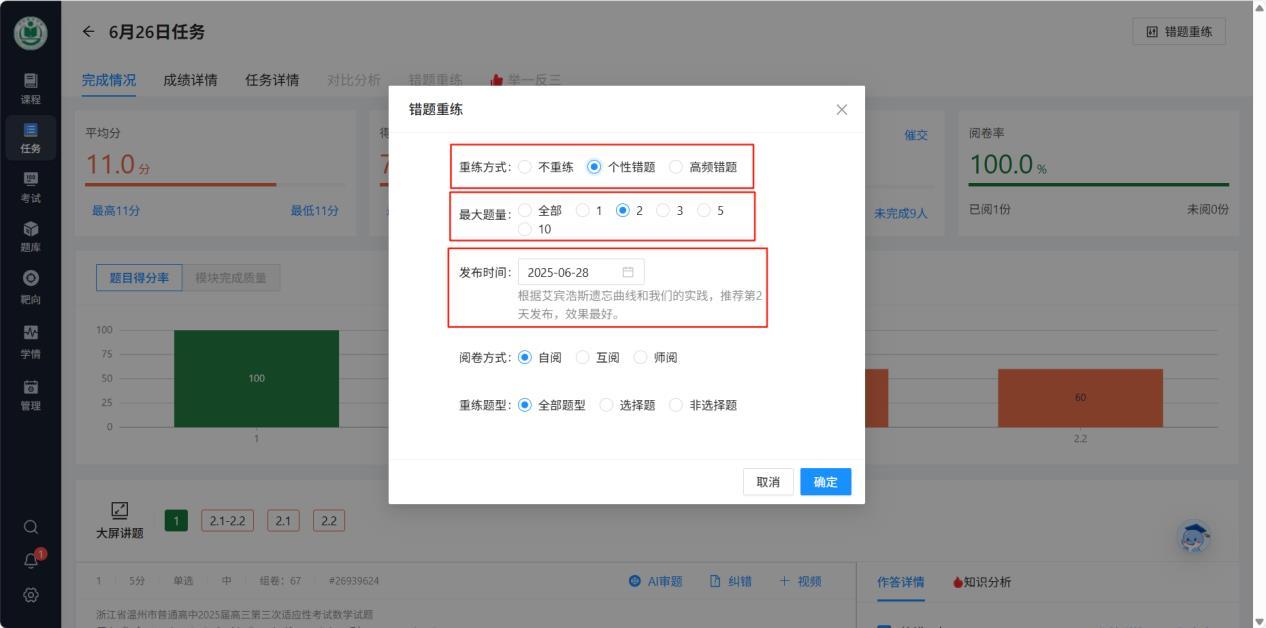1266x628 pixels.
Task: Click 错题重练 button at top right
Action: point(1179,31)
